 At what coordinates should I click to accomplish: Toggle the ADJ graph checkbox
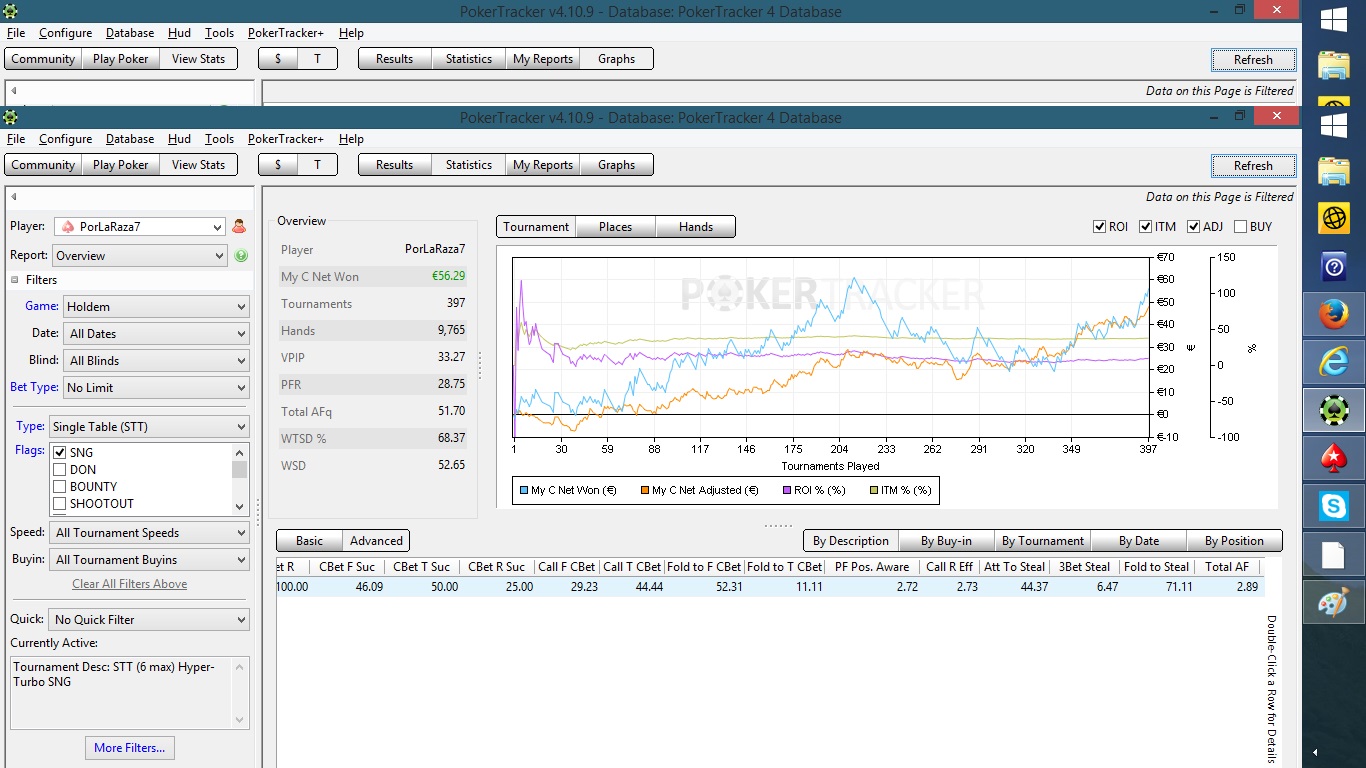click(x=1194, y=227)
